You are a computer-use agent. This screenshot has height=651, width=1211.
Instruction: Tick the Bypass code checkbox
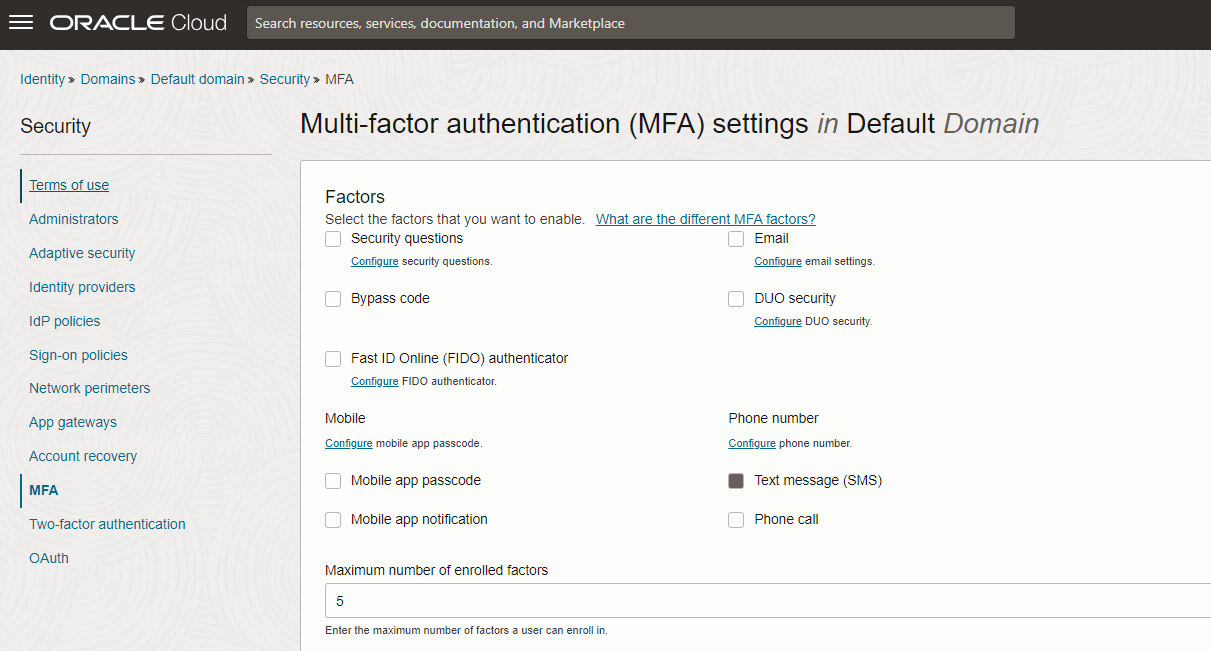click(333, 299)
